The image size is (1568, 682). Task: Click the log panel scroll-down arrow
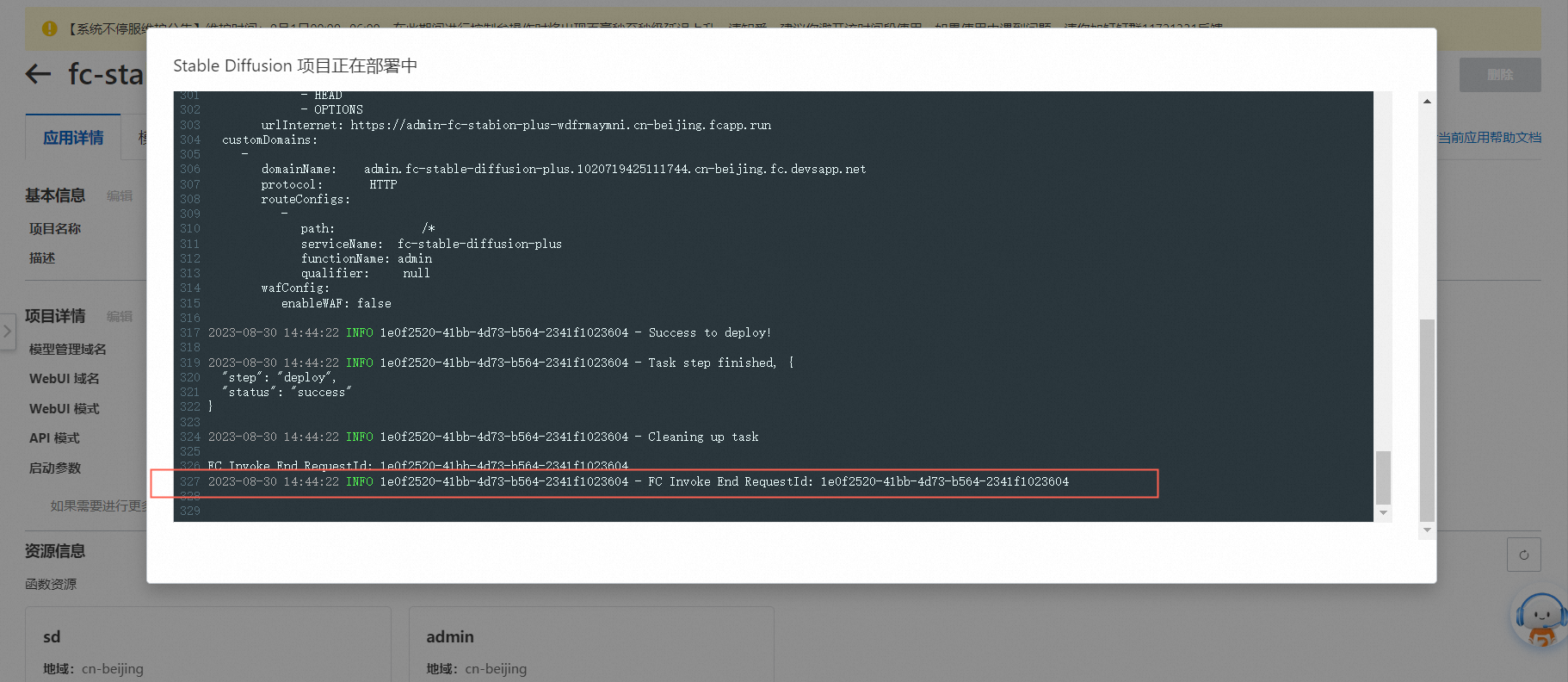tap(1383, 513)
